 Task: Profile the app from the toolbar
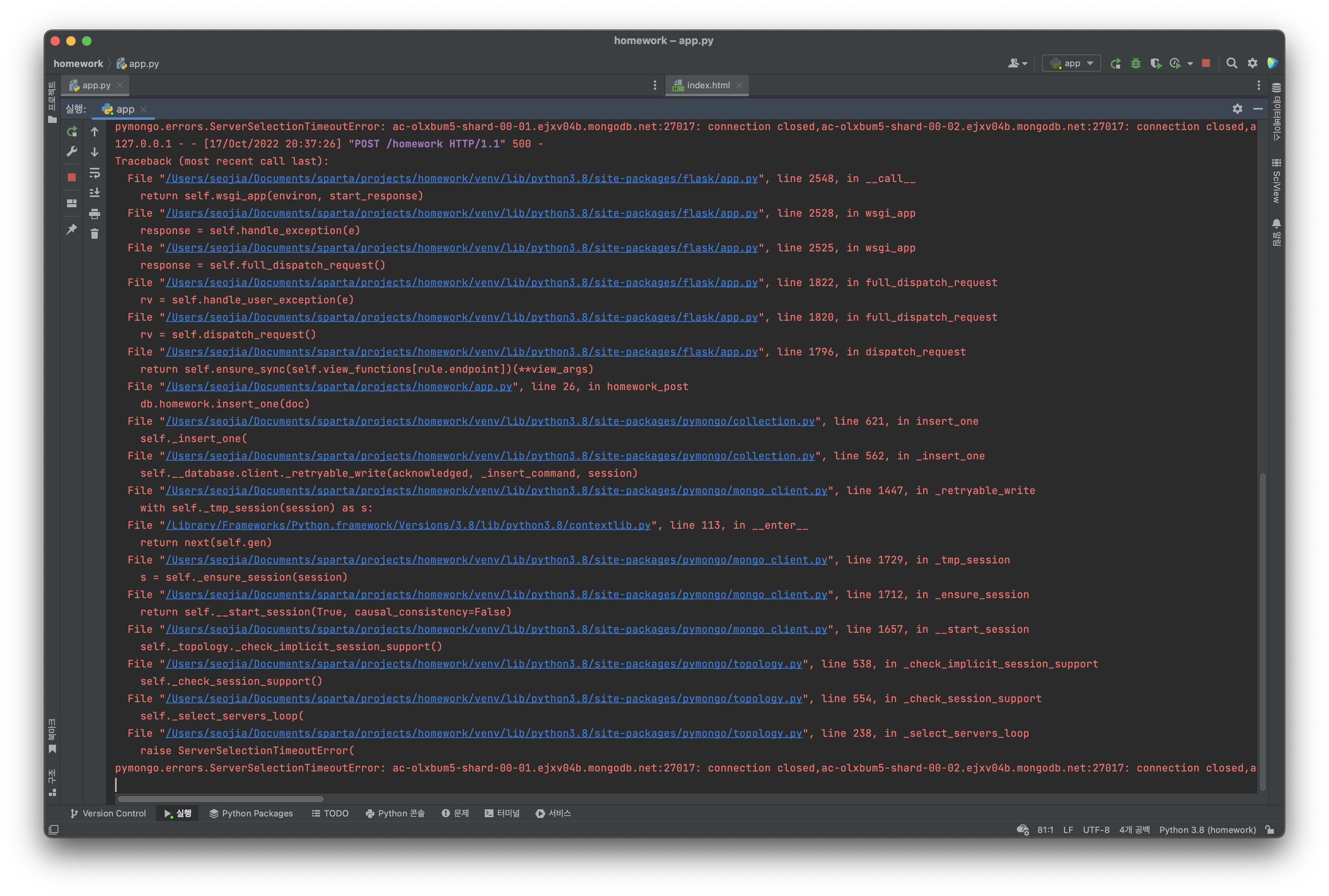[x=1175, y=63]
